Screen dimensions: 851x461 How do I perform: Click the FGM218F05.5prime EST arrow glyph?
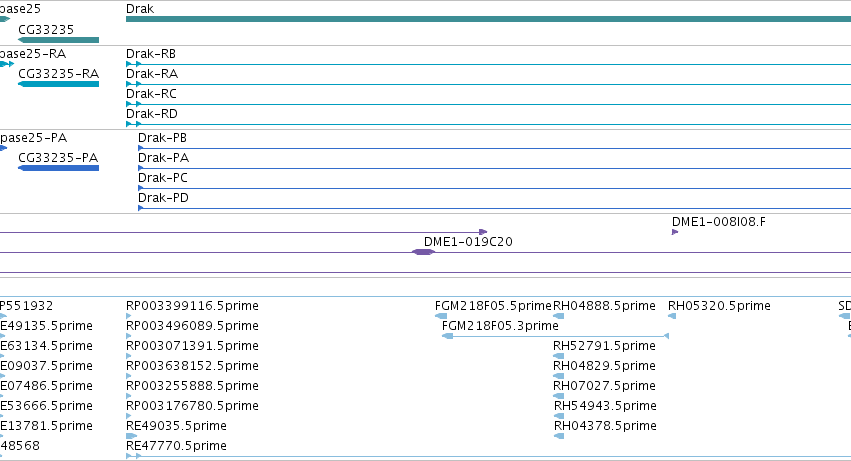441,316
